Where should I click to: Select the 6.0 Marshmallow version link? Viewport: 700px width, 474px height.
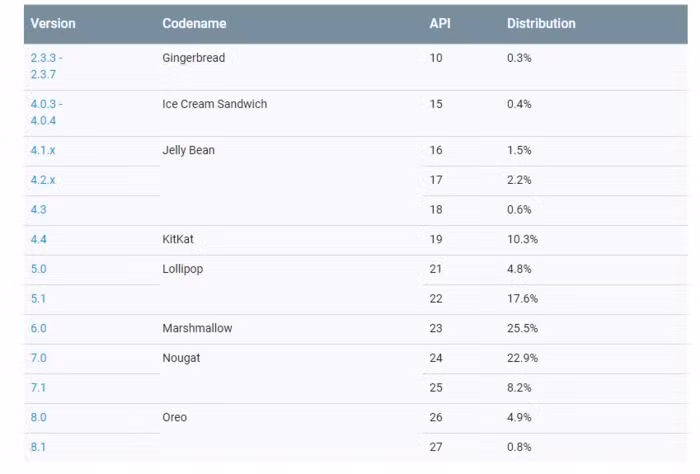coord(39,328)
